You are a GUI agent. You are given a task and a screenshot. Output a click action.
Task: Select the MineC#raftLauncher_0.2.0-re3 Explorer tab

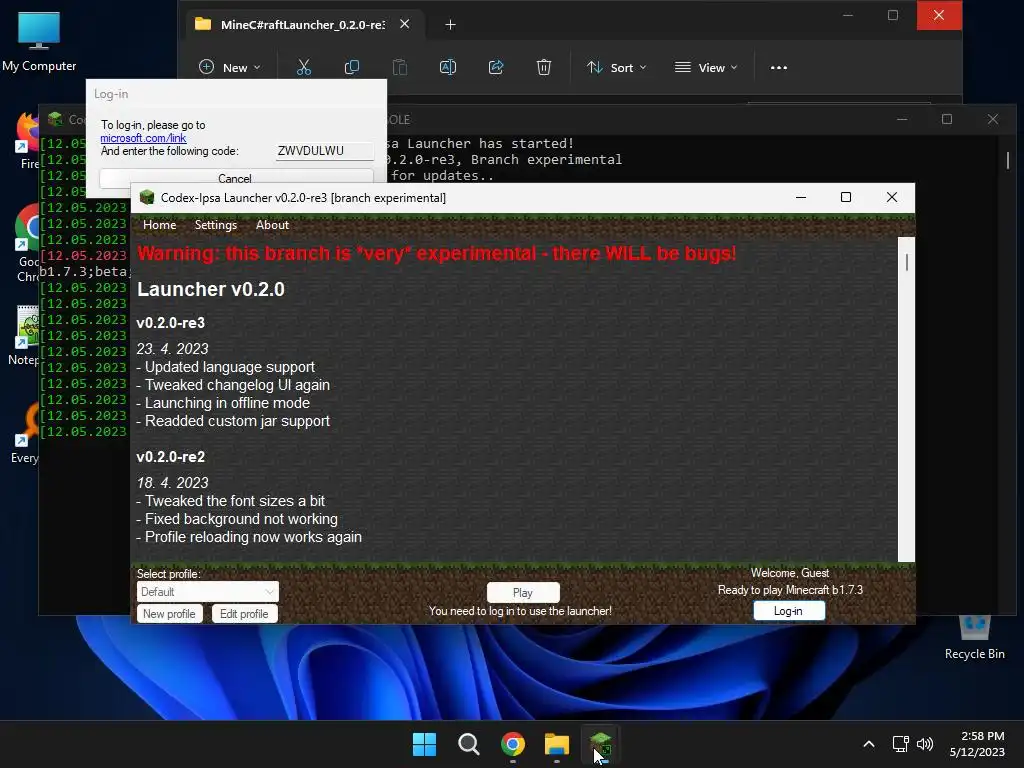pyautogui.click(x=302, y=25)
